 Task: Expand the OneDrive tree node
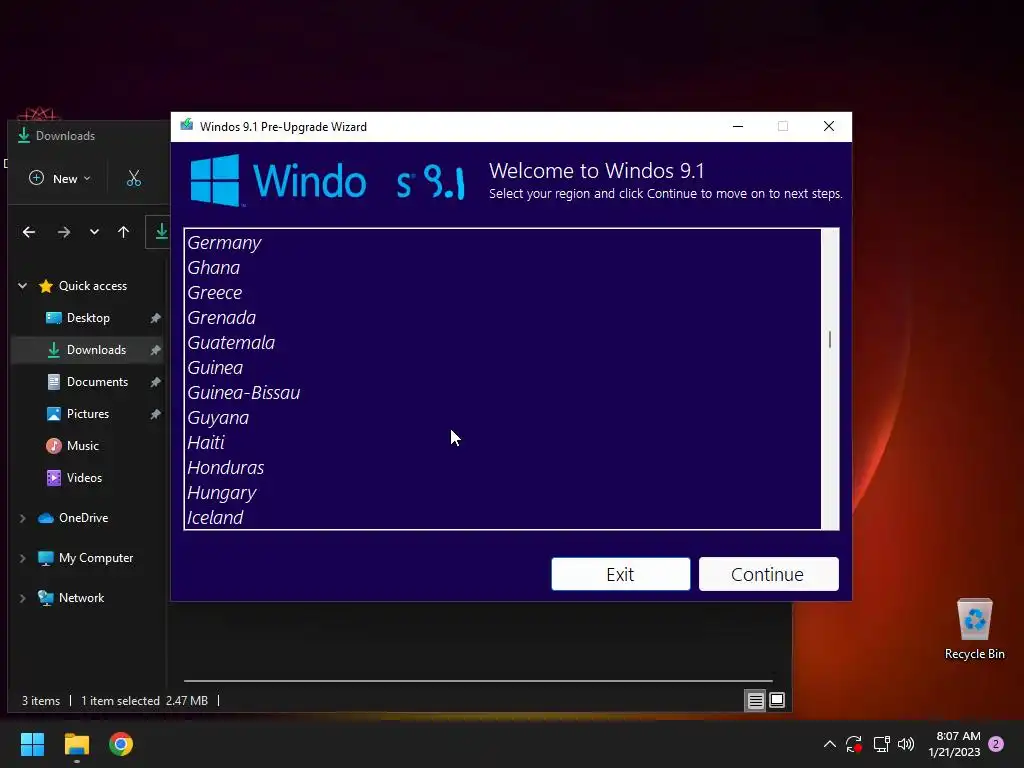23,518
